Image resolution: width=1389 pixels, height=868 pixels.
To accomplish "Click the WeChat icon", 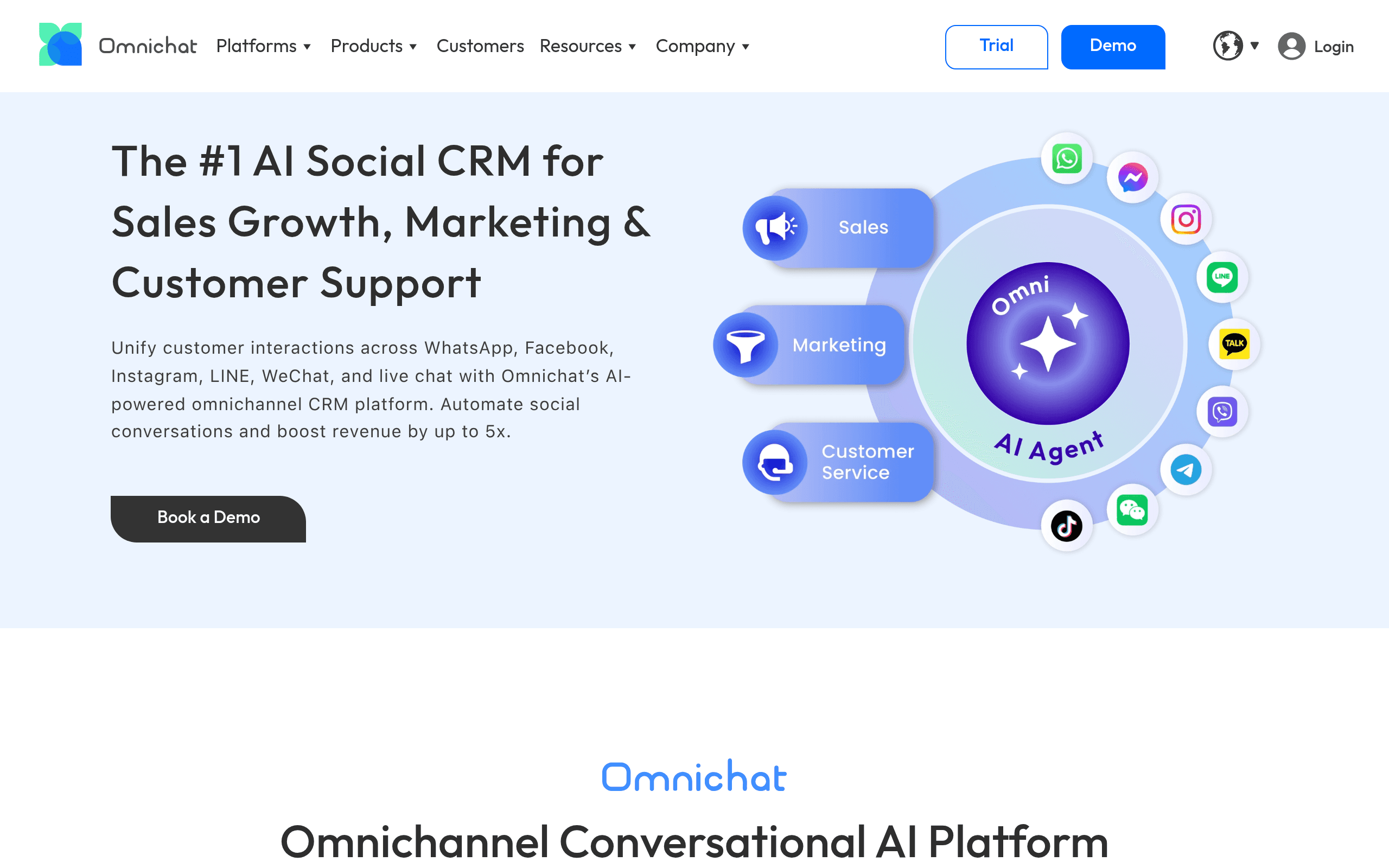I will (1132, 510).
